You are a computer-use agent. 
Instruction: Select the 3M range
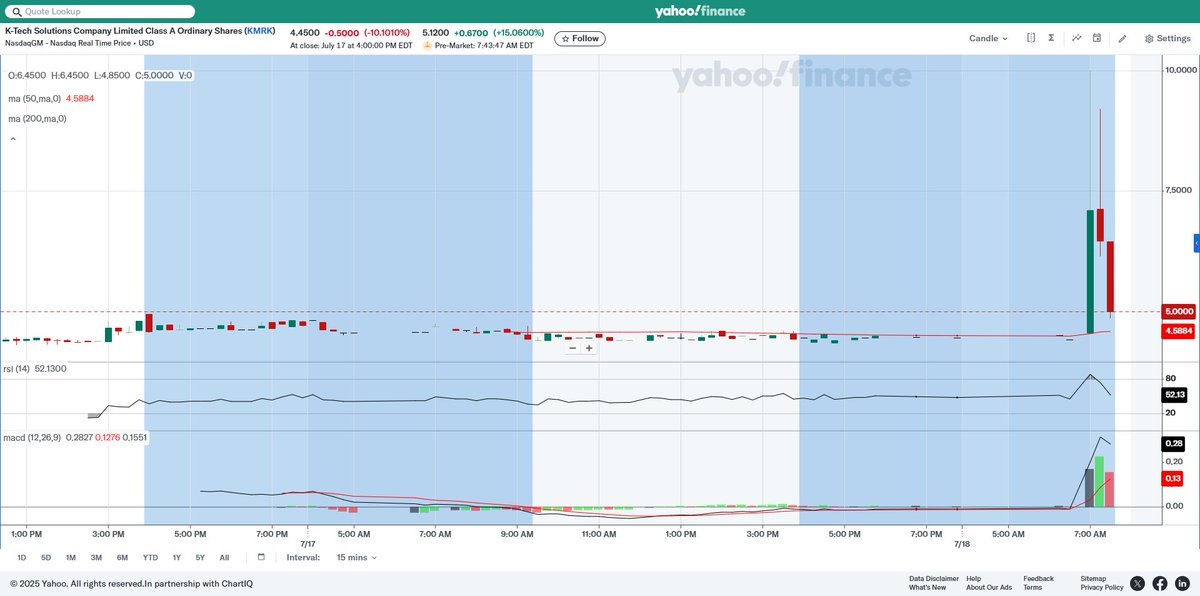96,557
